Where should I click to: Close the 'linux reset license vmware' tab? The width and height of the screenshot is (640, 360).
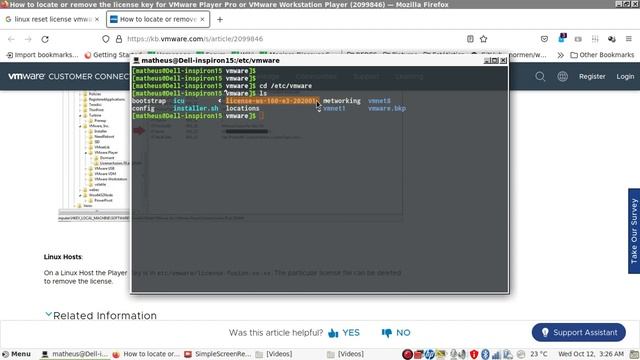click(97, 19)
